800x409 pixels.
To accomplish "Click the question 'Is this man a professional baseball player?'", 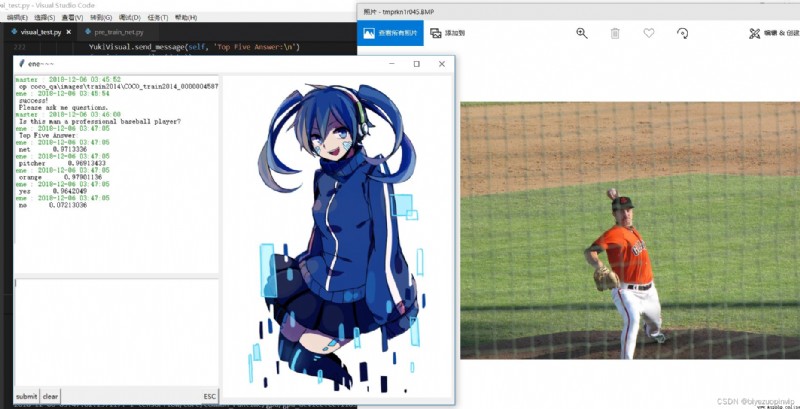I will [99, 122].
